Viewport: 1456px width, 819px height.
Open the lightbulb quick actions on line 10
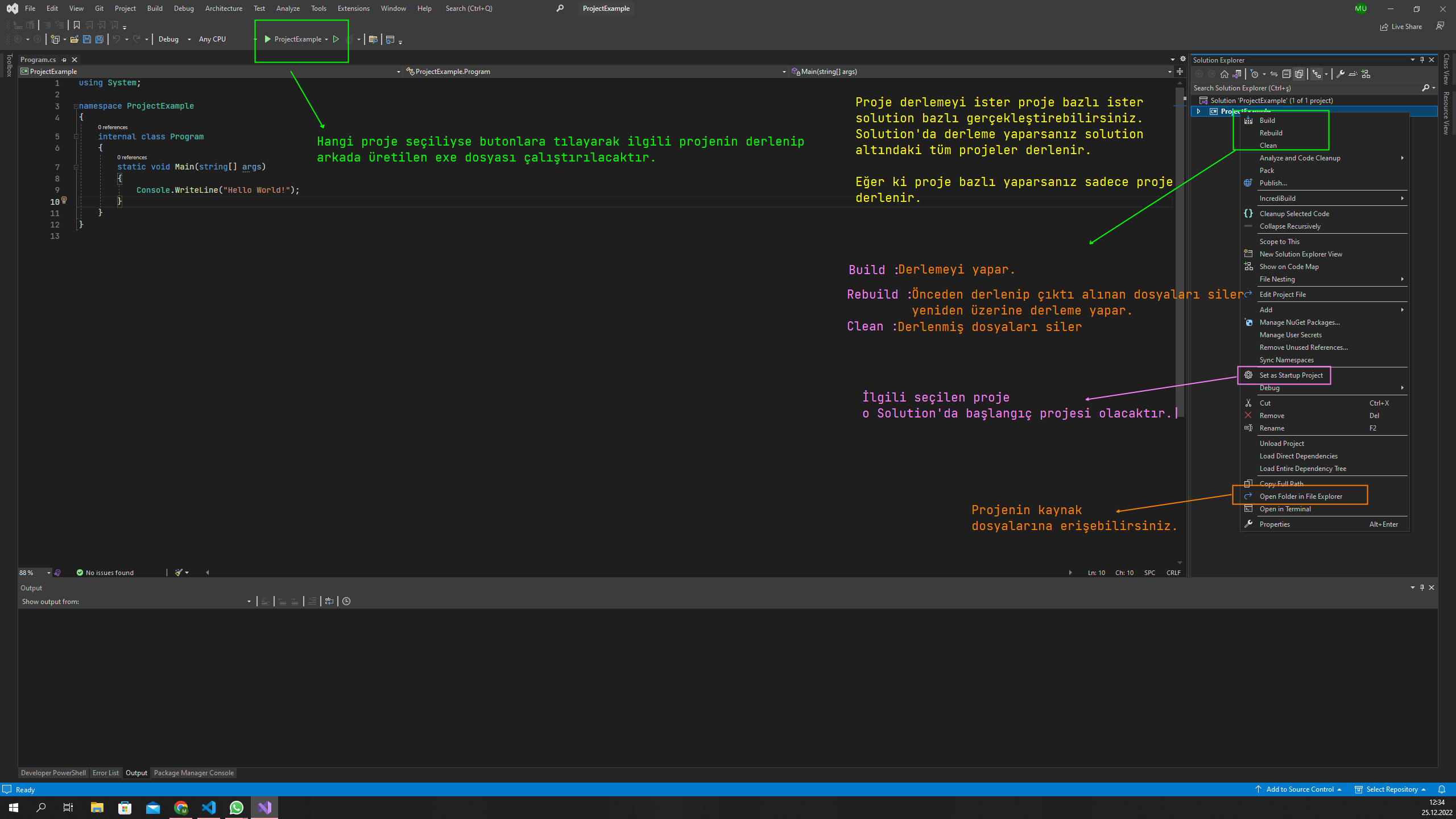coord(64,200)
